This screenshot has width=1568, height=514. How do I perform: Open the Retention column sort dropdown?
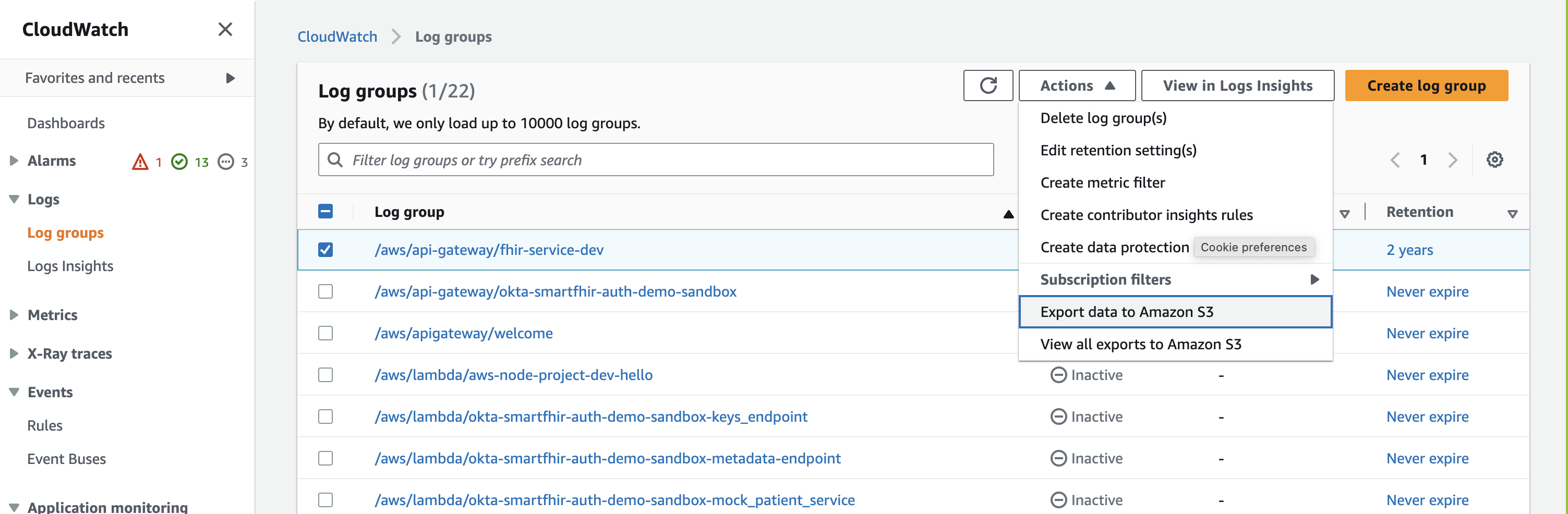click(x=1513, y=214)
